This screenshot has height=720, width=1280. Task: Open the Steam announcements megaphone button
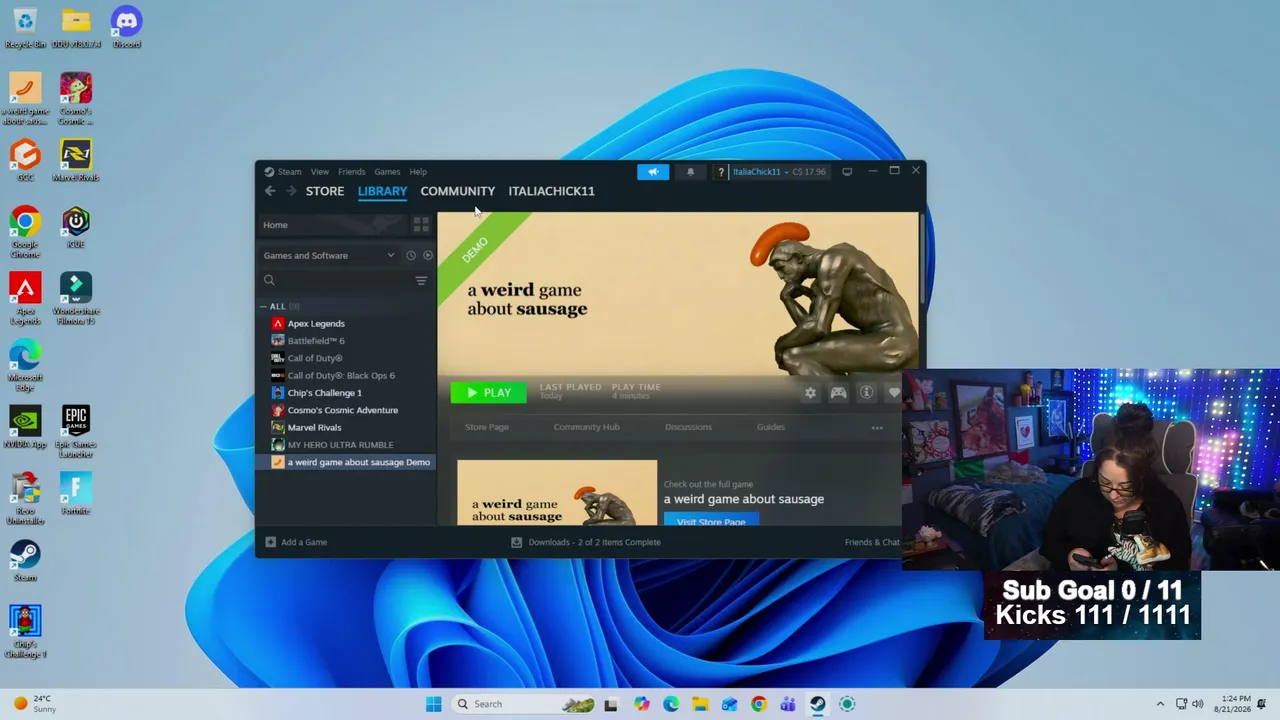(653, 172)
